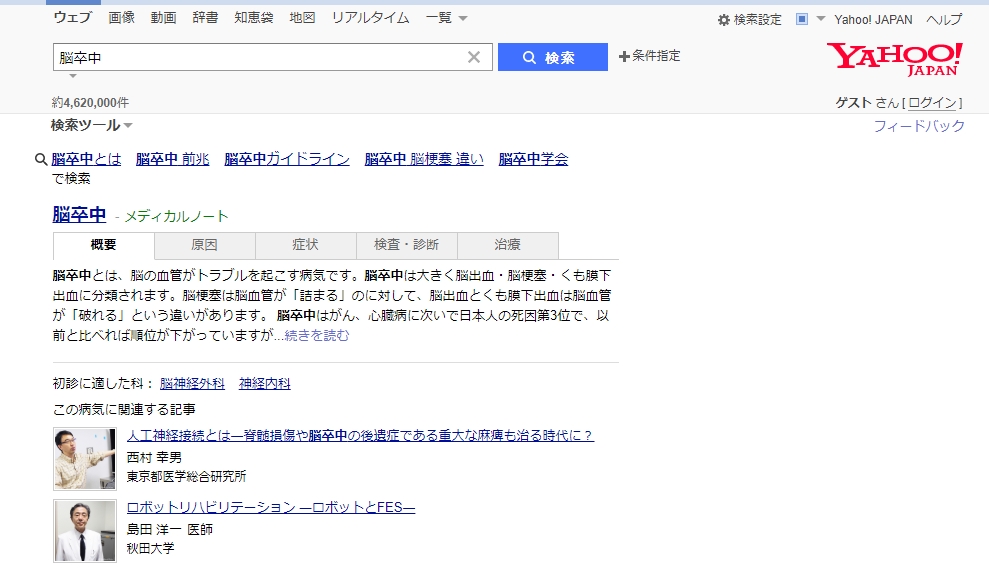
Task: Open the 検索ツール dropdown
Action: pyautogui.click(x=91, y=125)
